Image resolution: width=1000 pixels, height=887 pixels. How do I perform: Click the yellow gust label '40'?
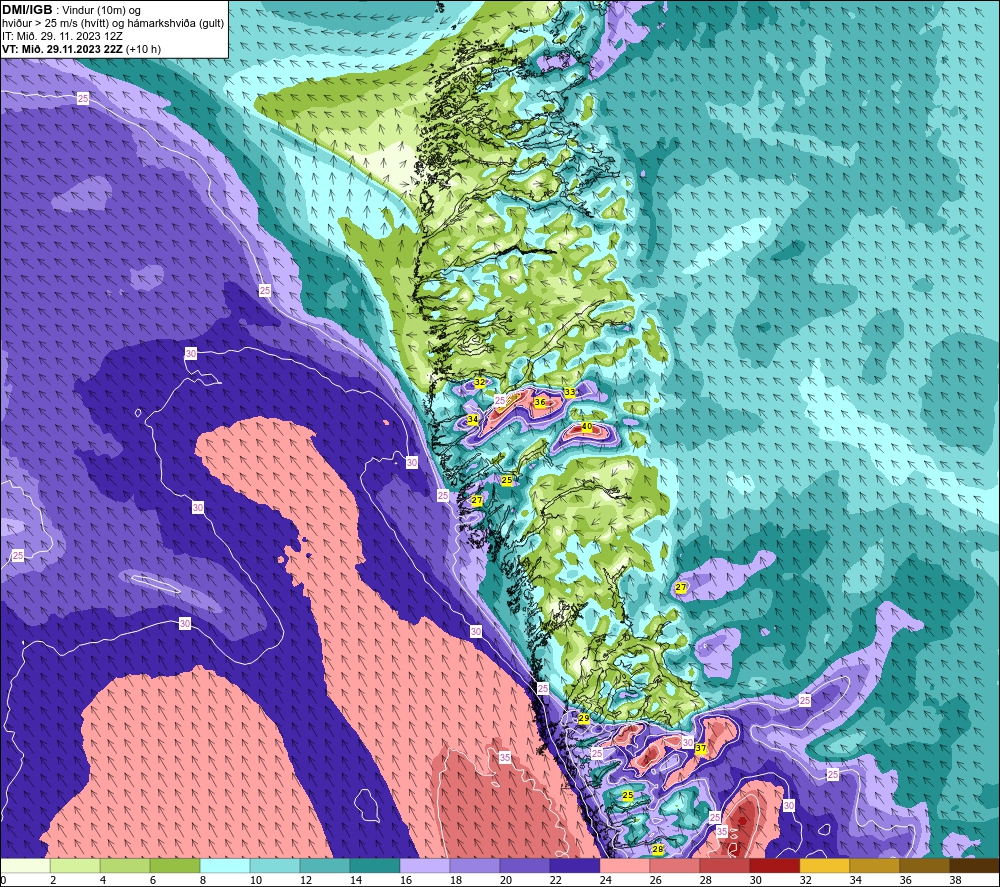coord(587,427)
